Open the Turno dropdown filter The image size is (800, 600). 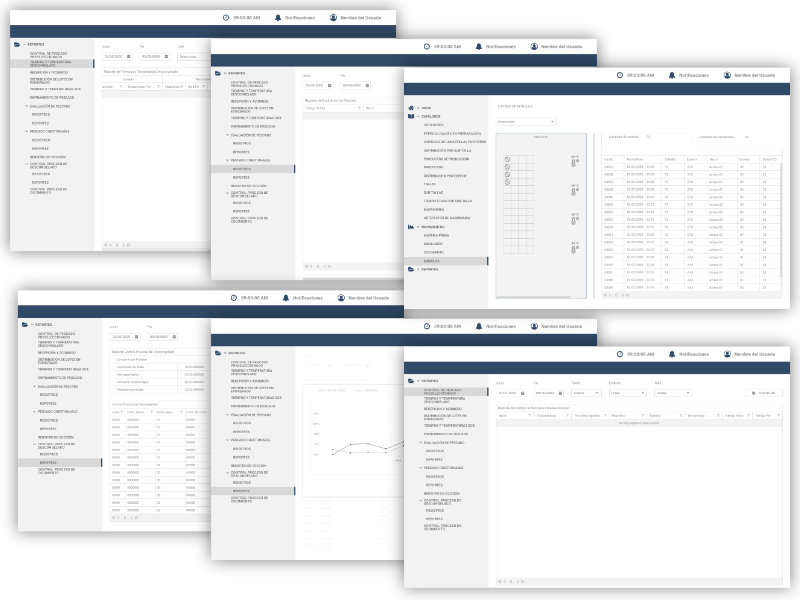click(x=583, y=393)
